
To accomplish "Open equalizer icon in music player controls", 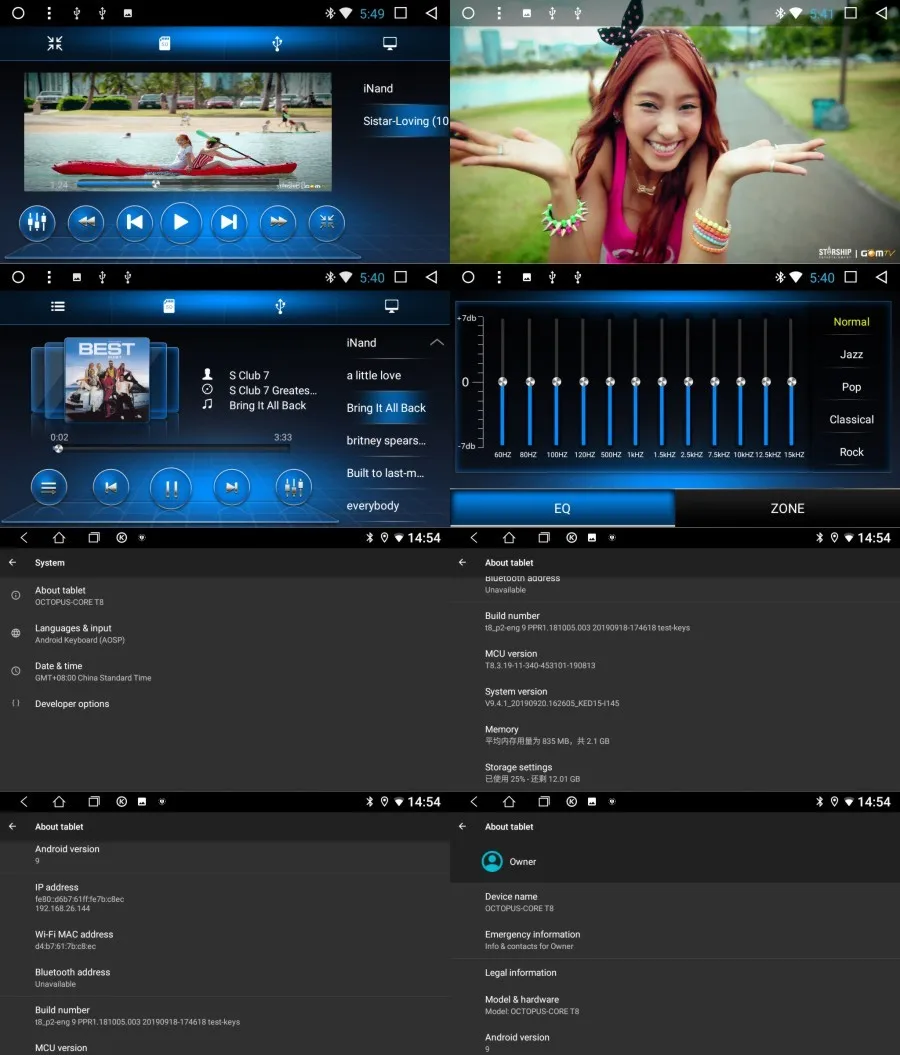I will 294,487.
